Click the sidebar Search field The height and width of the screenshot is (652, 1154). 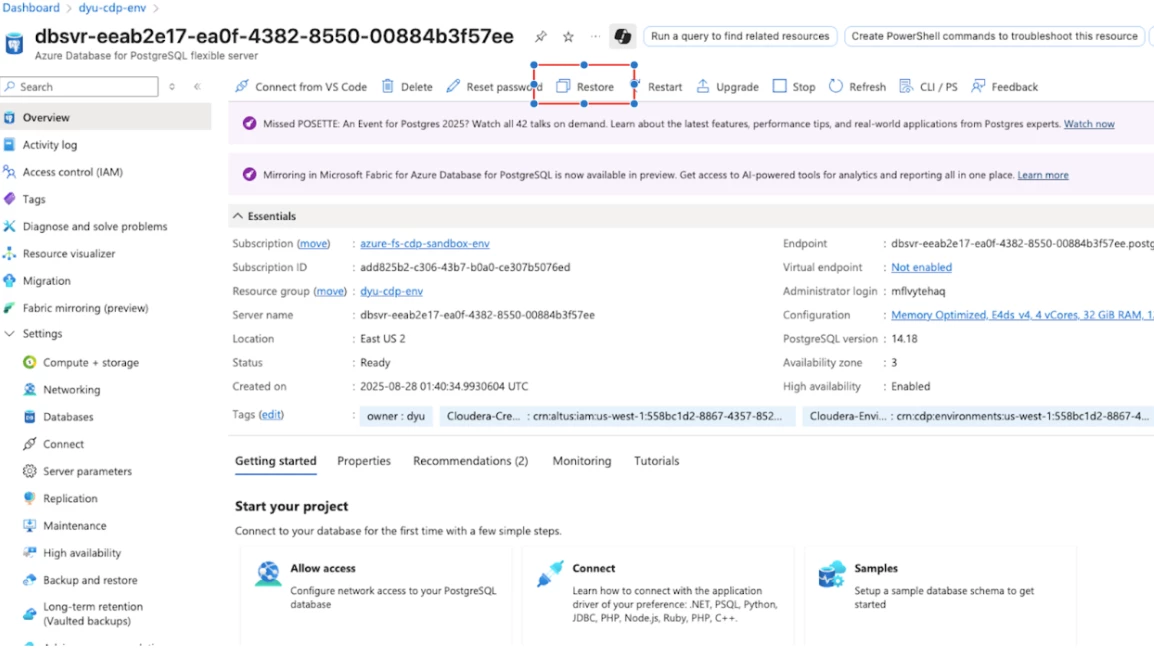point(79,87)
